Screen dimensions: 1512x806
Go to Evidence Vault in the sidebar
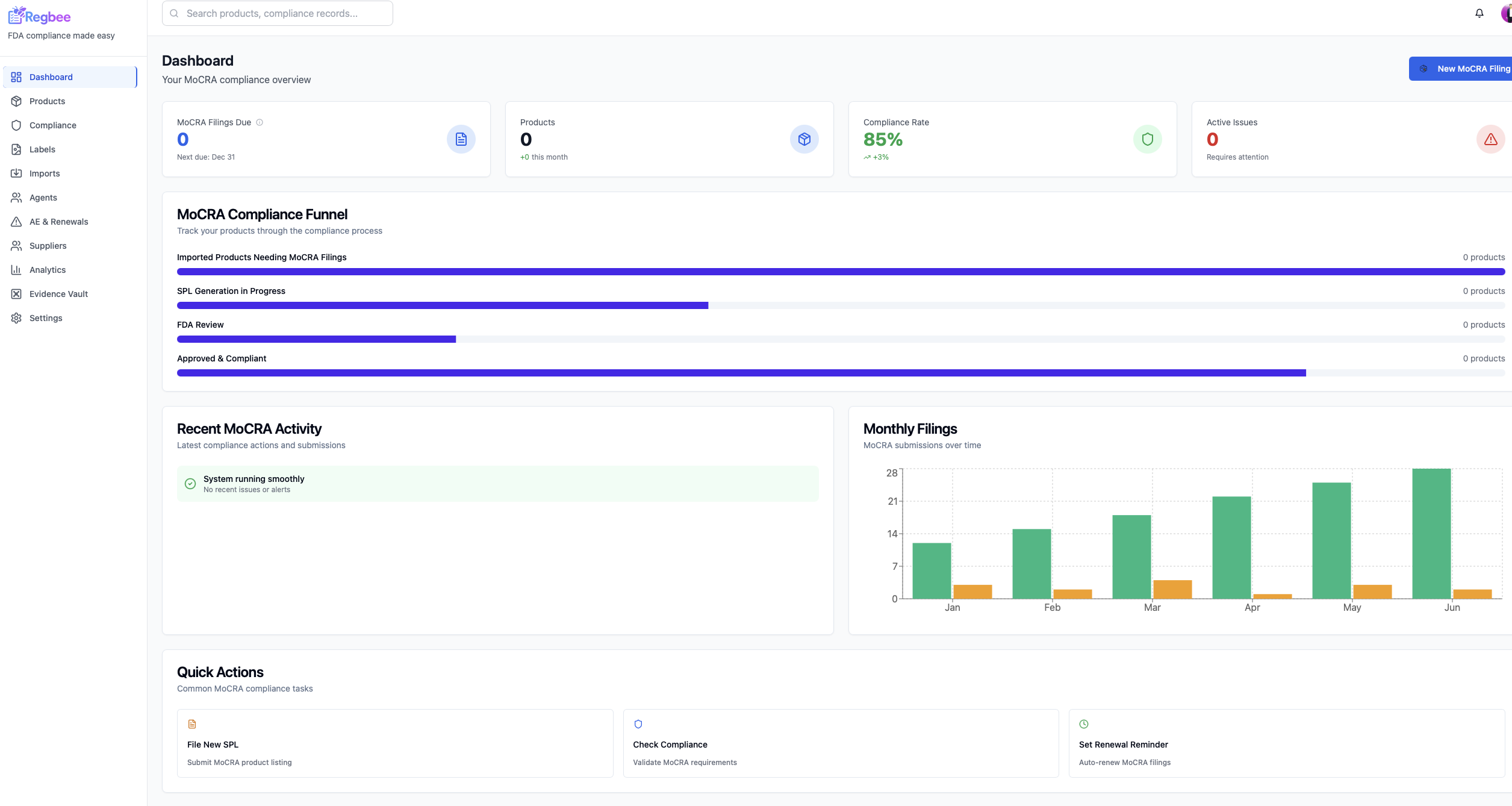click(x=58, y=294)
